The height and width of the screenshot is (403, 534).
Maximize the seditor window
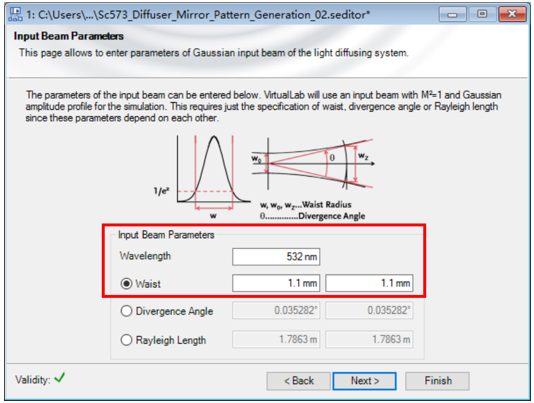tap(482, 15)
